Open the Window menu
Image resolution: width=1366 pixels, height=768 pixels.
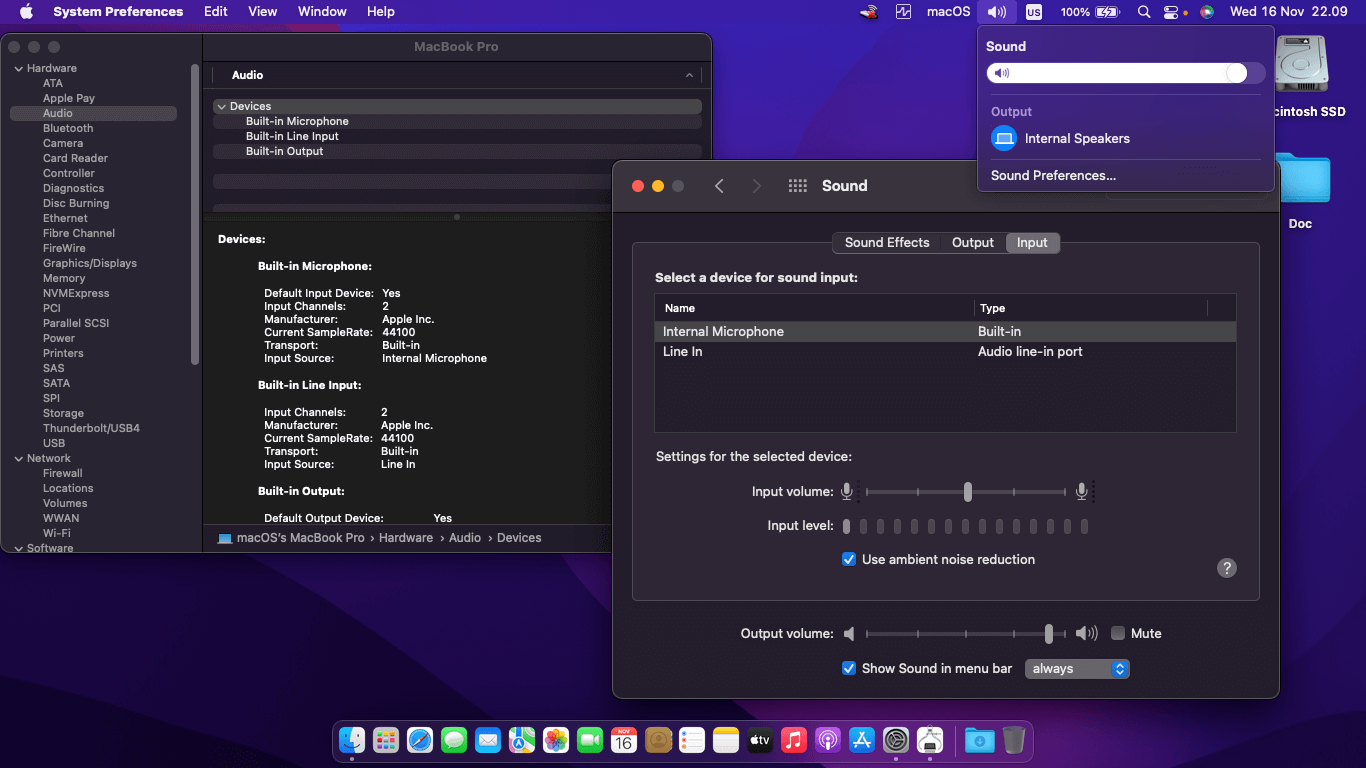click(322, 12)
